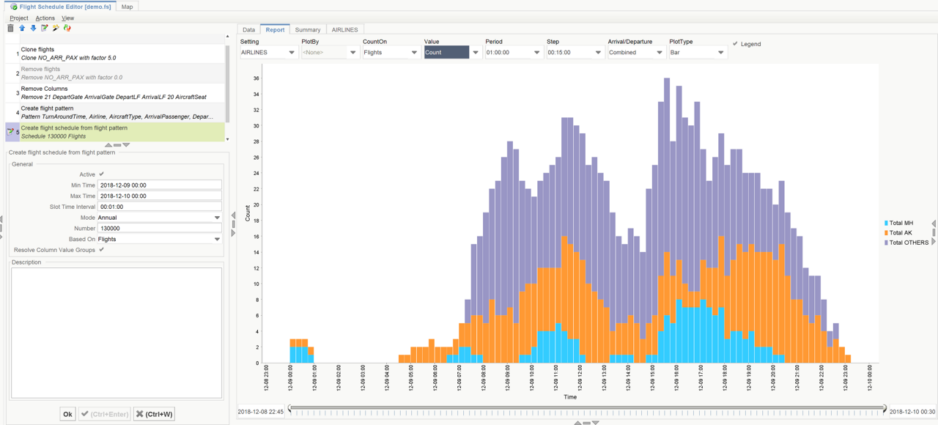Open the Mode dropdown set to Annual
Image resolution: width=938 pixels, height=425 pixels.
point(160,217)
